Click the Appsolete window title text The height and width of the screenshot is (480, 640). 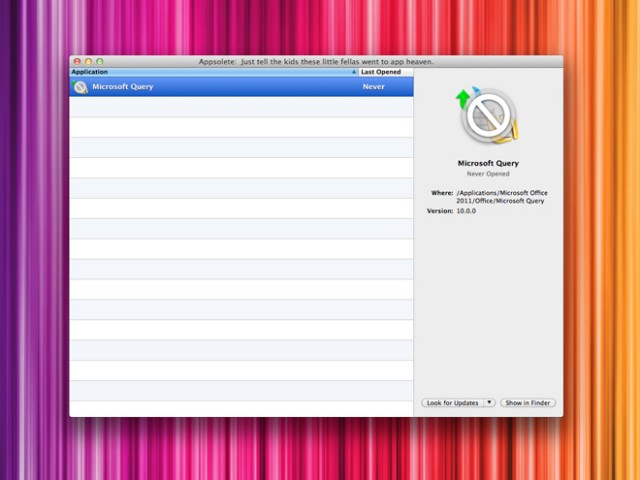click(316, 62)
